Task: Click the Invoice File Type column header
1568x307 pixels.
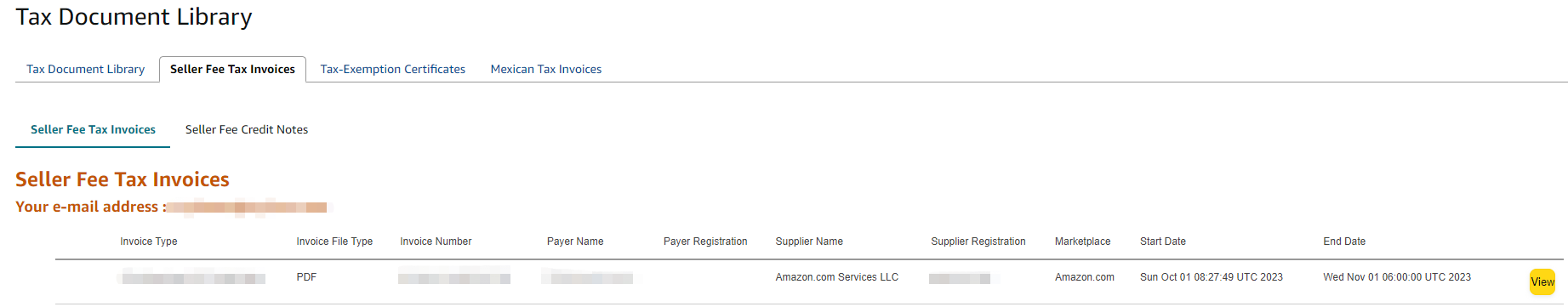Action: (334, 242)
